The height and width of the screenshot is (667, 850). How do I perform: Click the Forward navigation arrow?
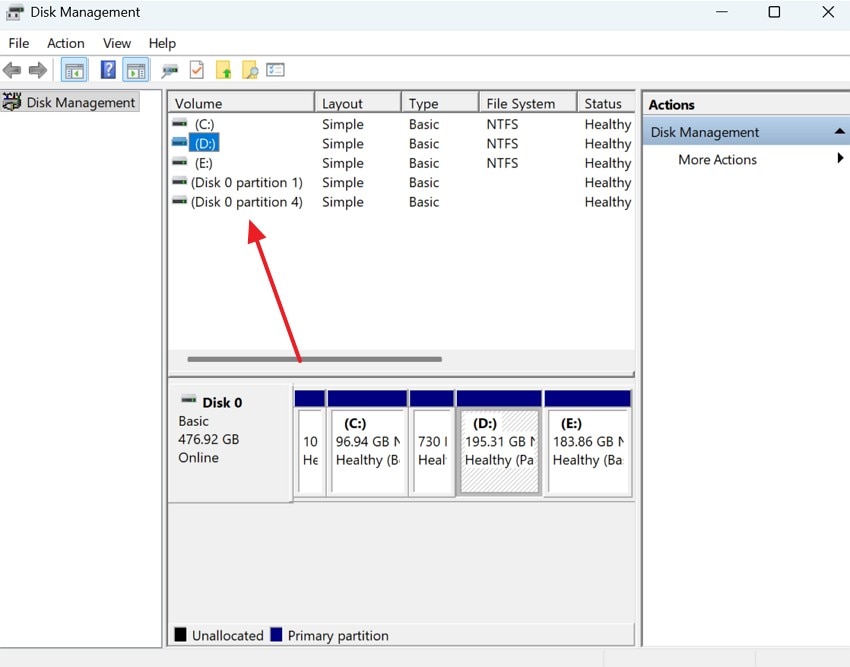(x=38, y=70)
